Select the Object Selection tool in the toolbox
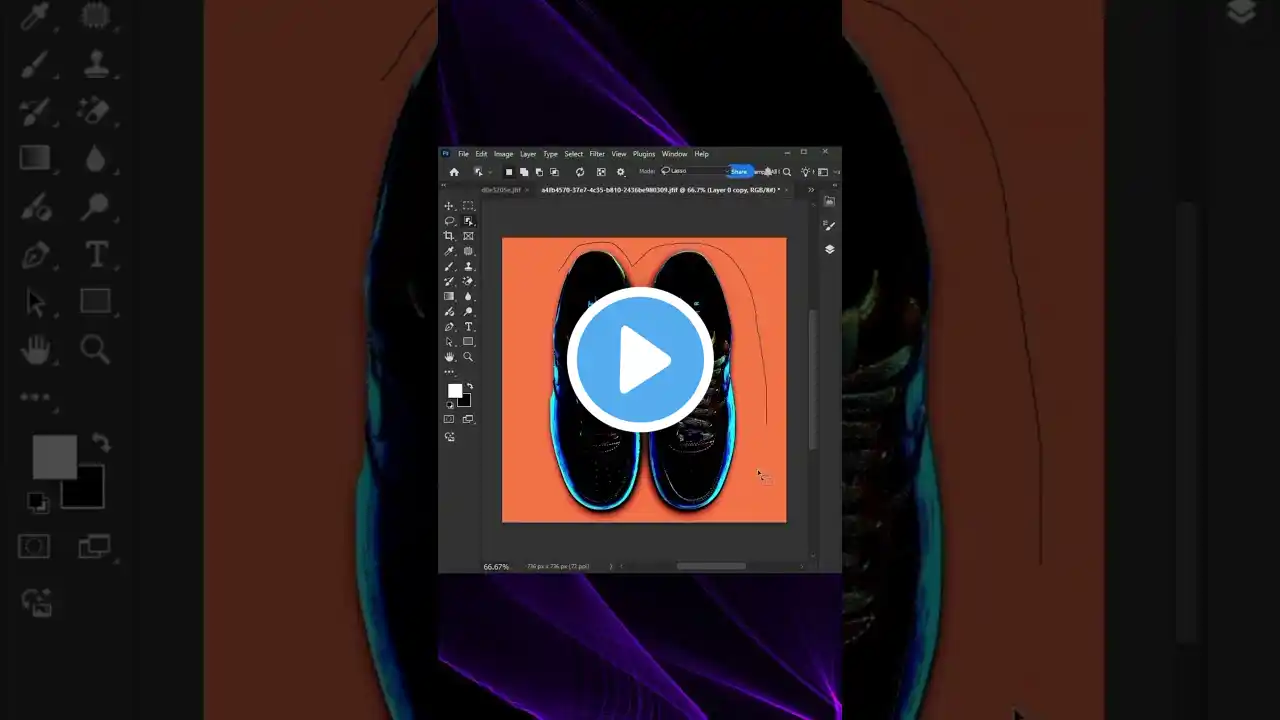The height and width of the screenshot is (720, 1280). pyautogui.click(x=468, y=221)
